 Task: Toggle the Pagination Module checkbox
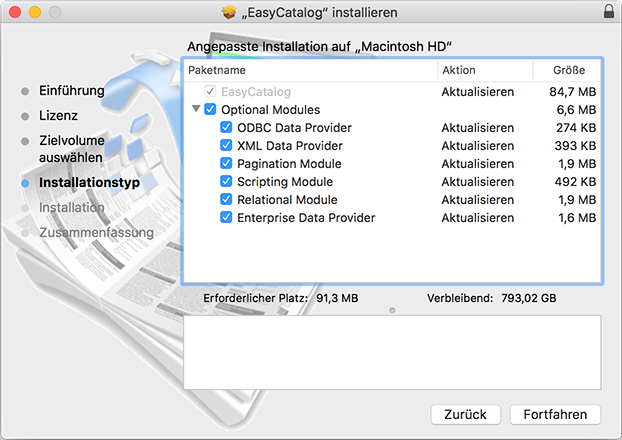226,163
